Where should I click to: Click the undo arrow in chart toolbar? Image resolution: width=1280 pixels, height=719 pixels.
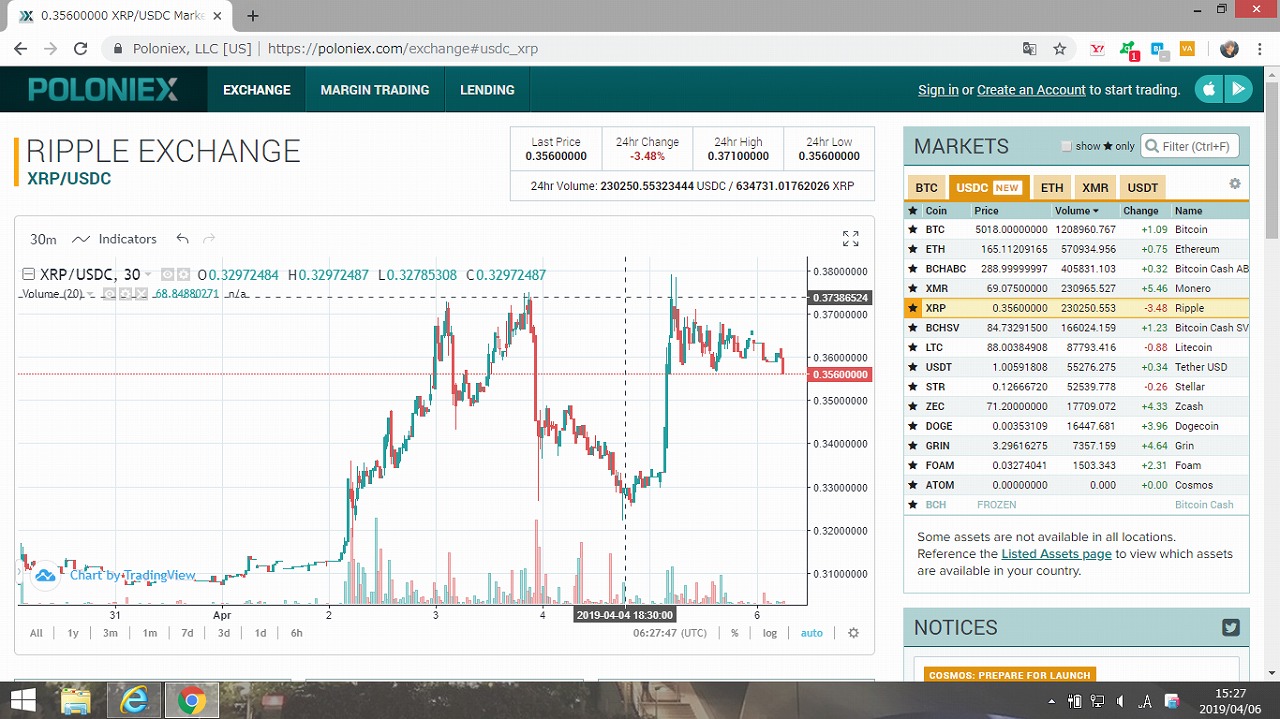(182, 239)
